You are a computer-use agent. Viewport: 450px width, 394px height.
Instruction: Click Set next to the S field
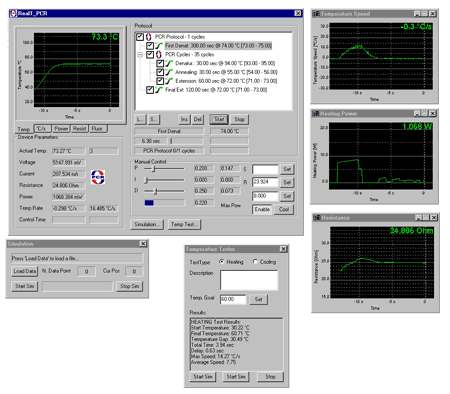[x=287, y=169]
